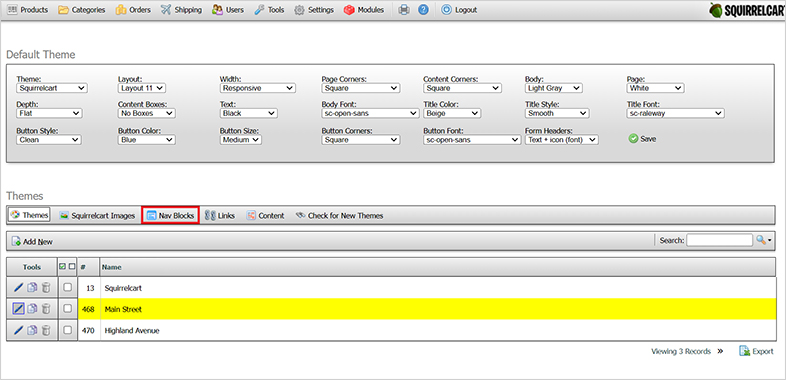Tick the checkbox for Highland Avenue row

[x=68, y=330]
